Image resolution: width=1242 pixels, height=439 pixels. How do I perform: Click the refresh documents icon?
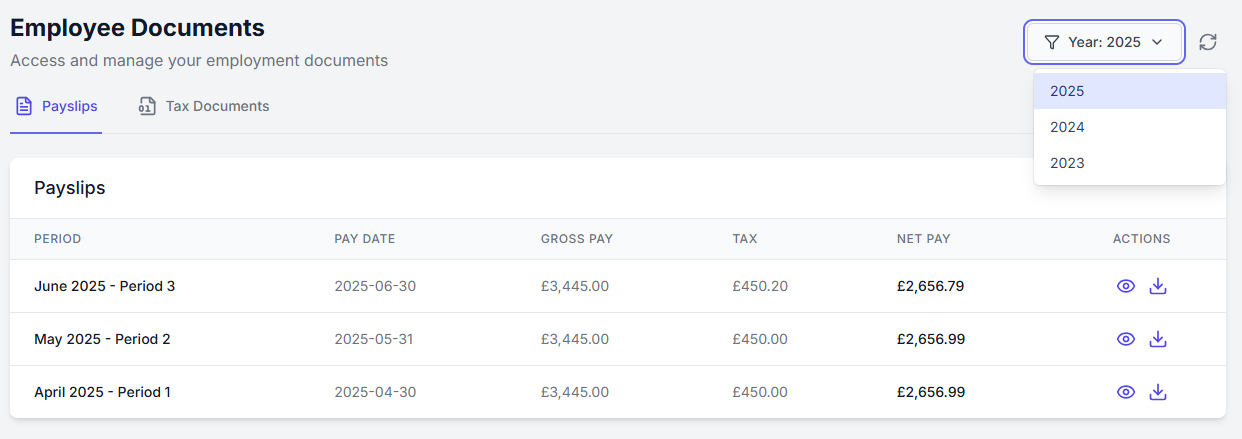tap(1208, 42)
